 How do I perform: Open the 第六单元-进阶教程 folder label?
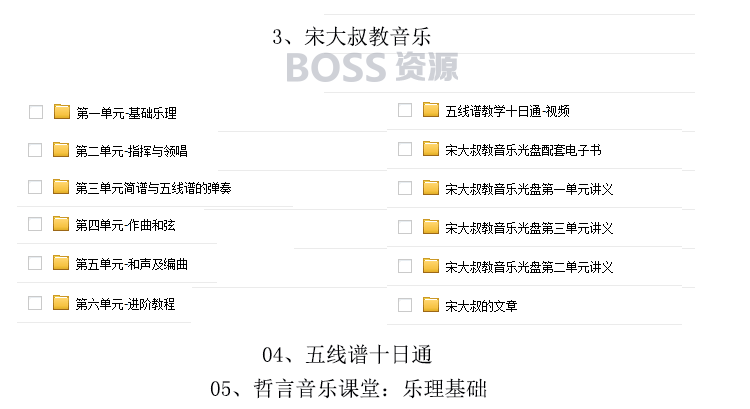[125, 304]
